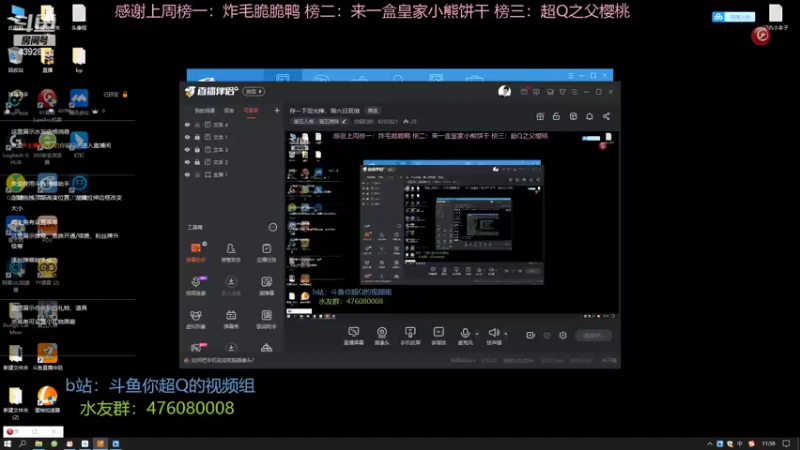Open the notification center icon

pyautogui.click(x=786, y=444)
